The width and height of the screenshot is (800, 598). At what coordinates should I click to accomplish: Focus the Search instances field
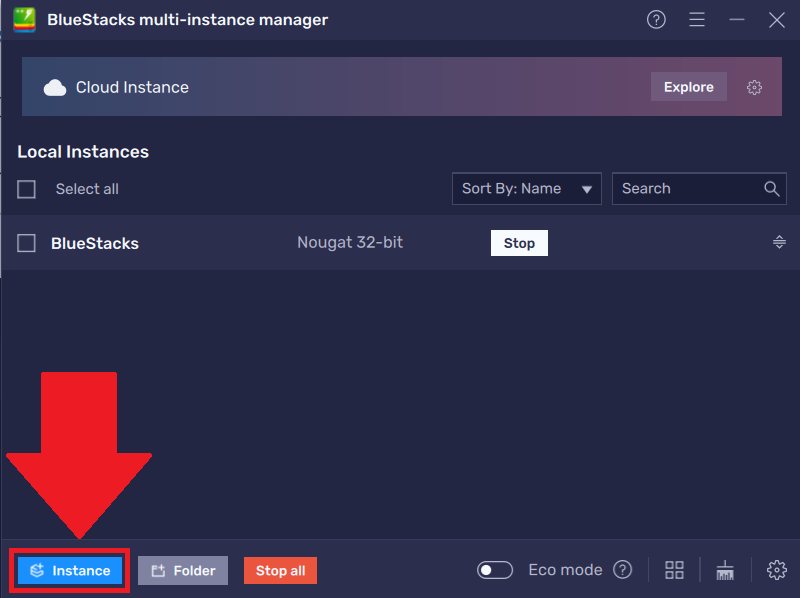pos(699,189)
